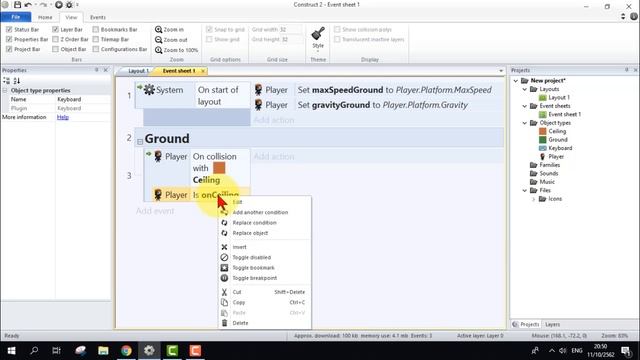Click Add action in event 3

(274, 156)
